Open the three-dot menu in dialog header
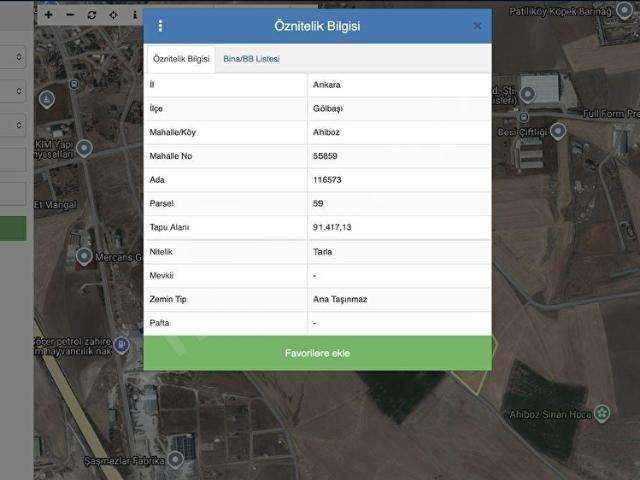This screenshot has height=480, width=640. tap(160, 26)
